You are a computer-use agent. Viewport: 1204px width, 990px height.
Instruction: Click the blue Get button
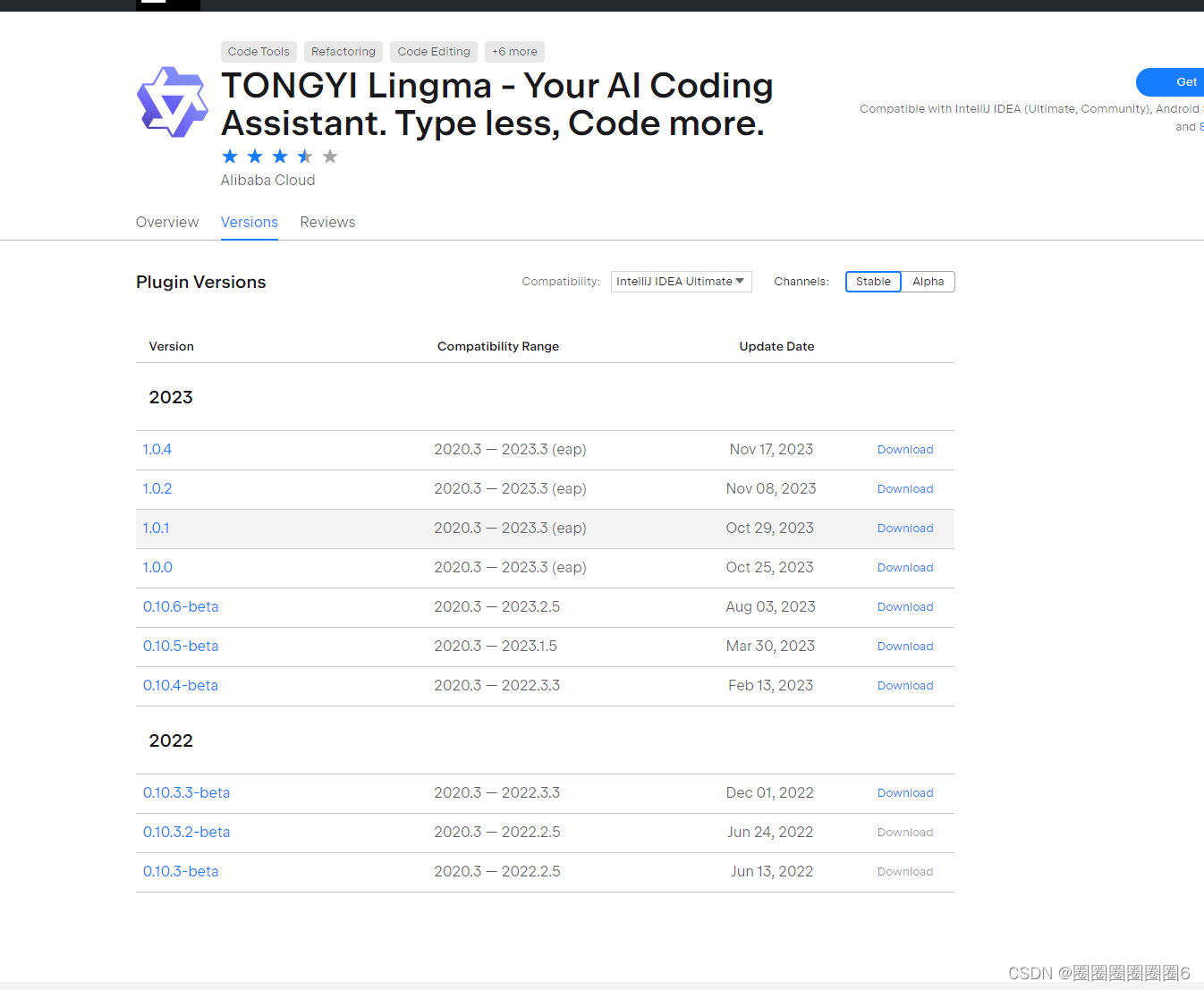1171,82
